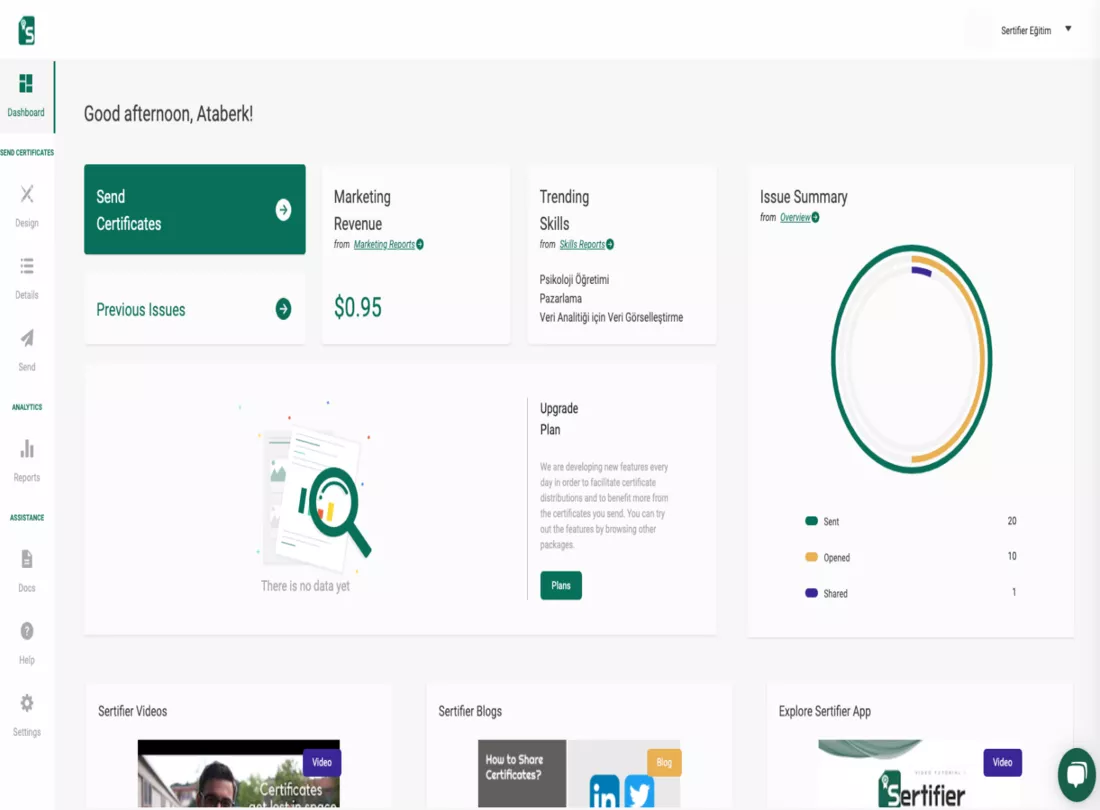
Task: Open the chat support bubble
Action: tap(1077, 774)
